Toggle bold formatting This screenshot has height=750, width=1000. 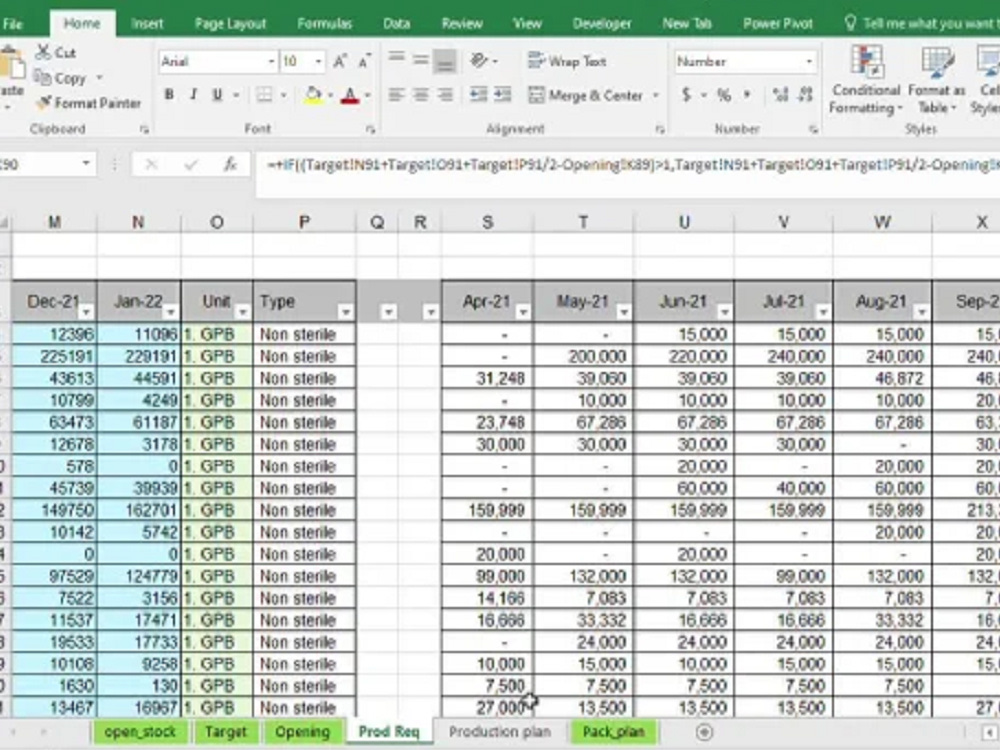pos(169,95)
